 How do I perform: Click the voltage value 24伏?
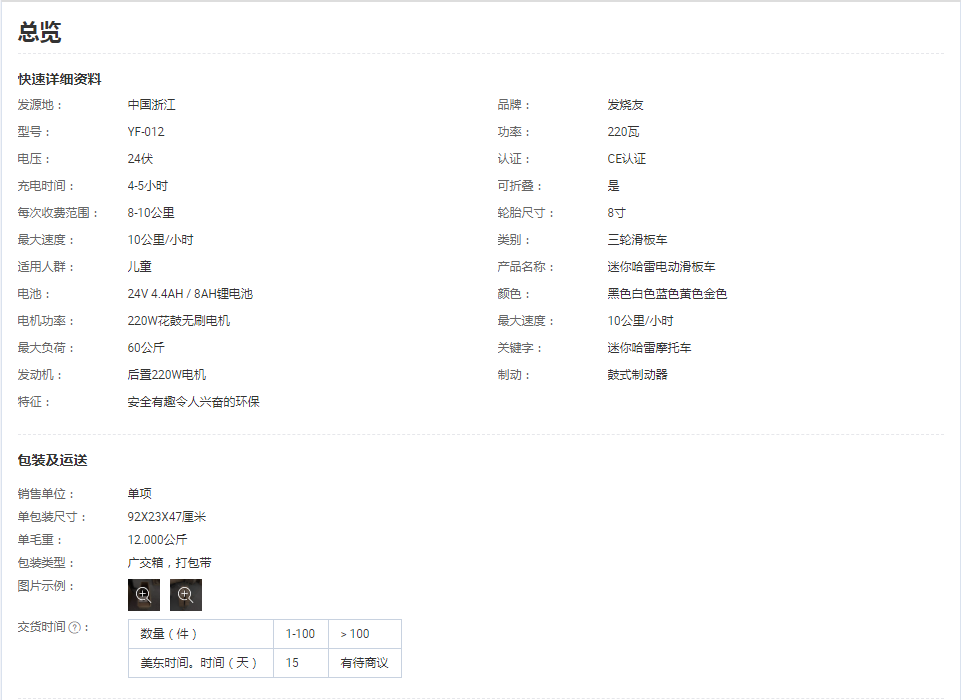tap(140, 159)
